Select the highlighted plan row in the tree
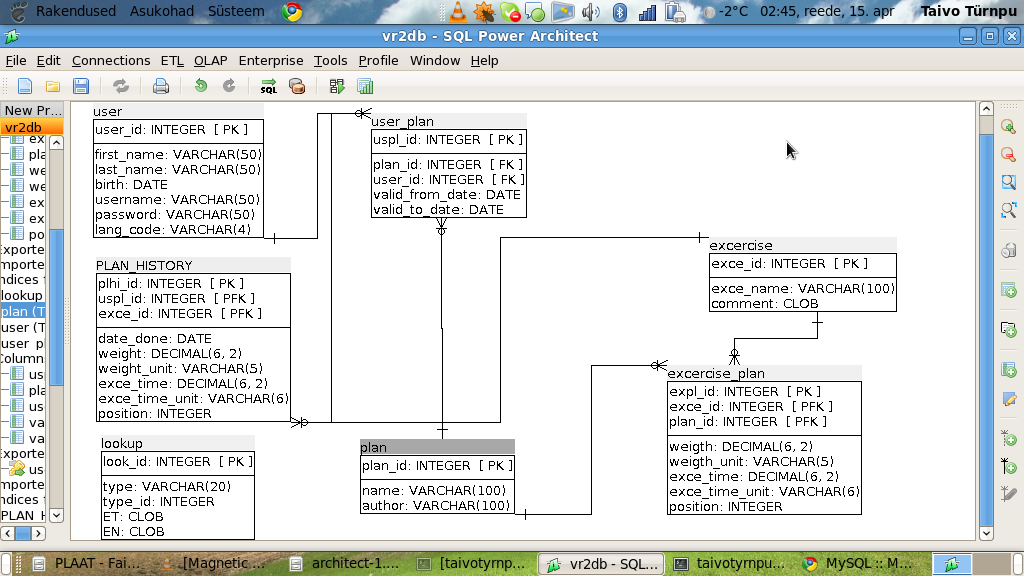Viewport: 1024px width, 576px height. [24, 312]
